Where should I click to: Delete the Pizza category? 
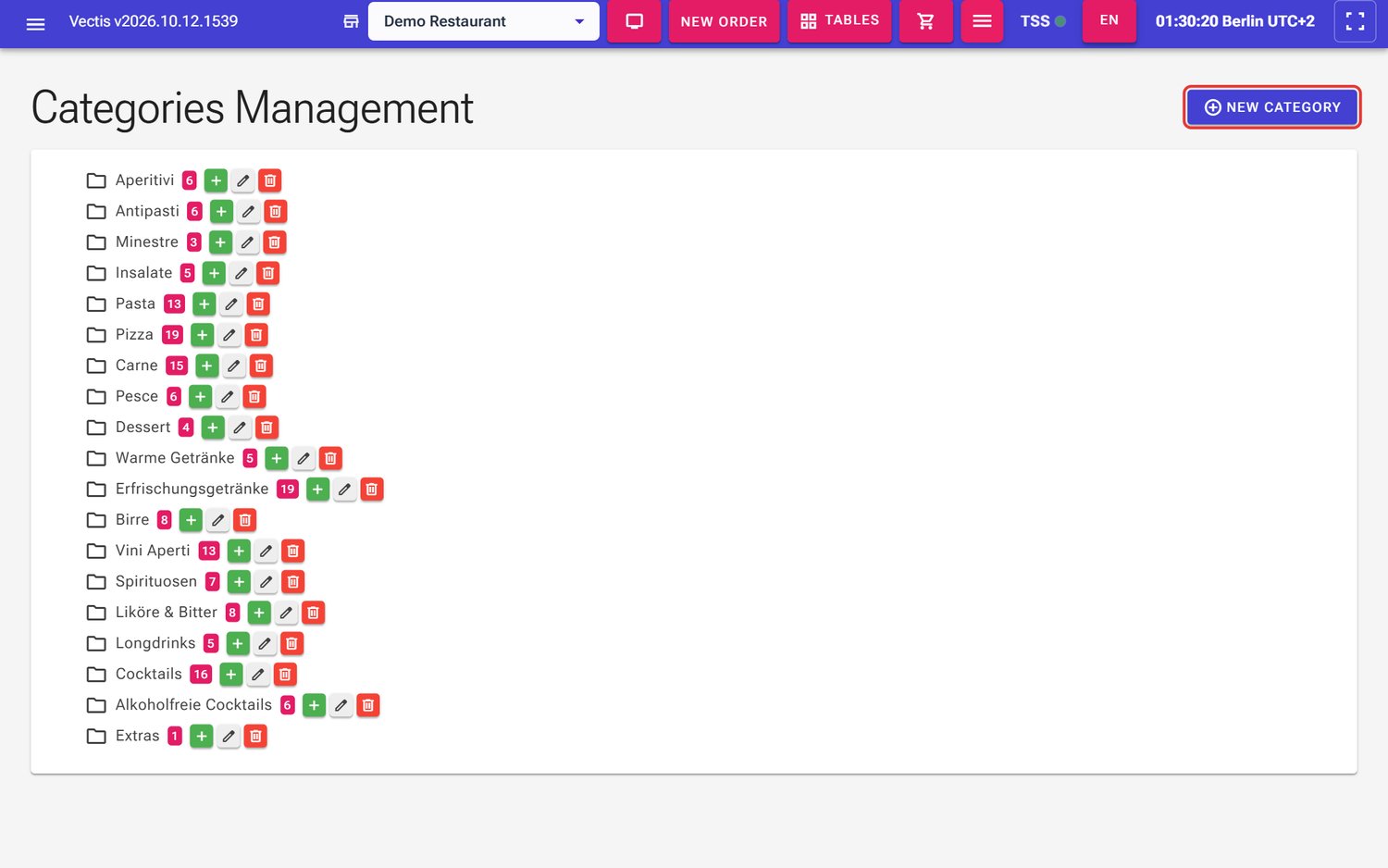tap(256, 335)
